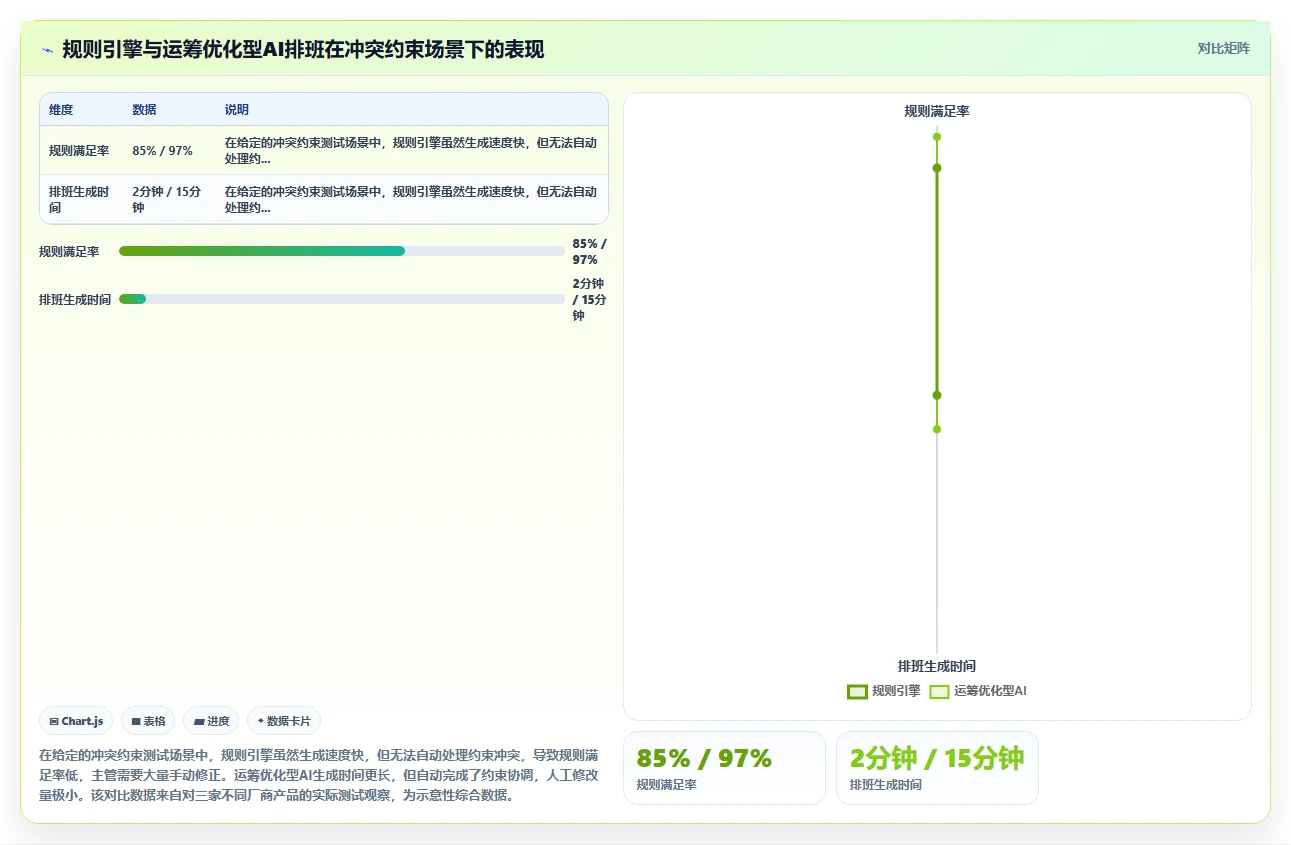Select the 进度 tag chip
This screenshot has height=845, width=1291.
(211, 721)
